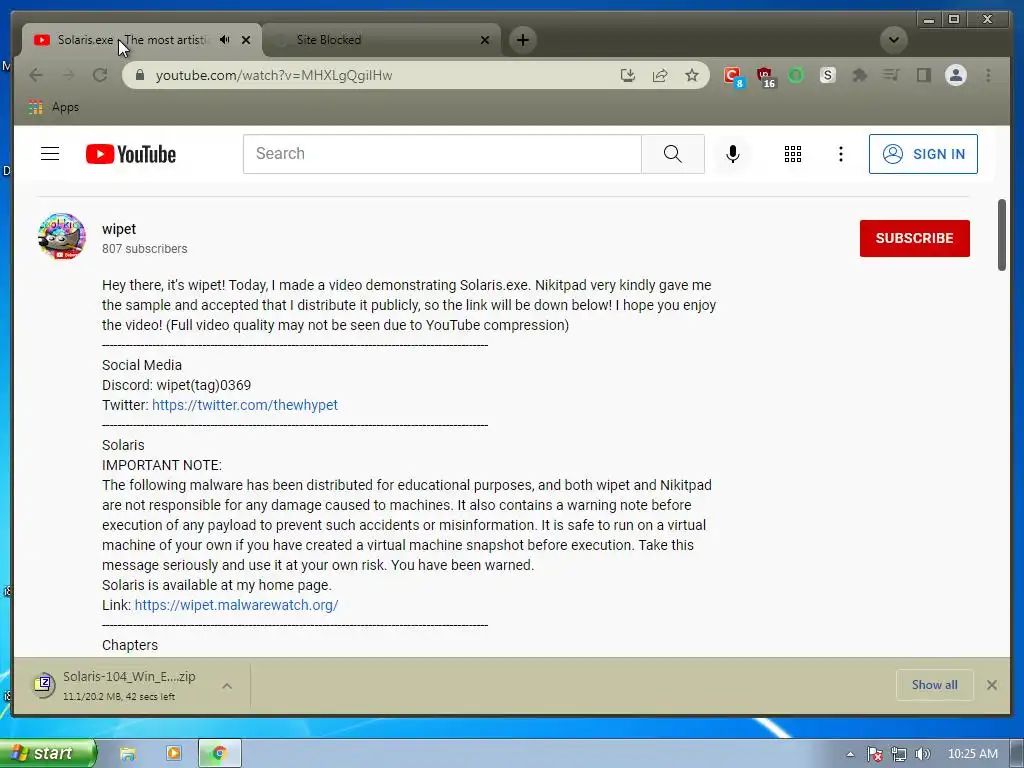Open the YouTube apps grid
Image resolution: width=1024 pixels, height=768 pixels.
click(793, 154)
